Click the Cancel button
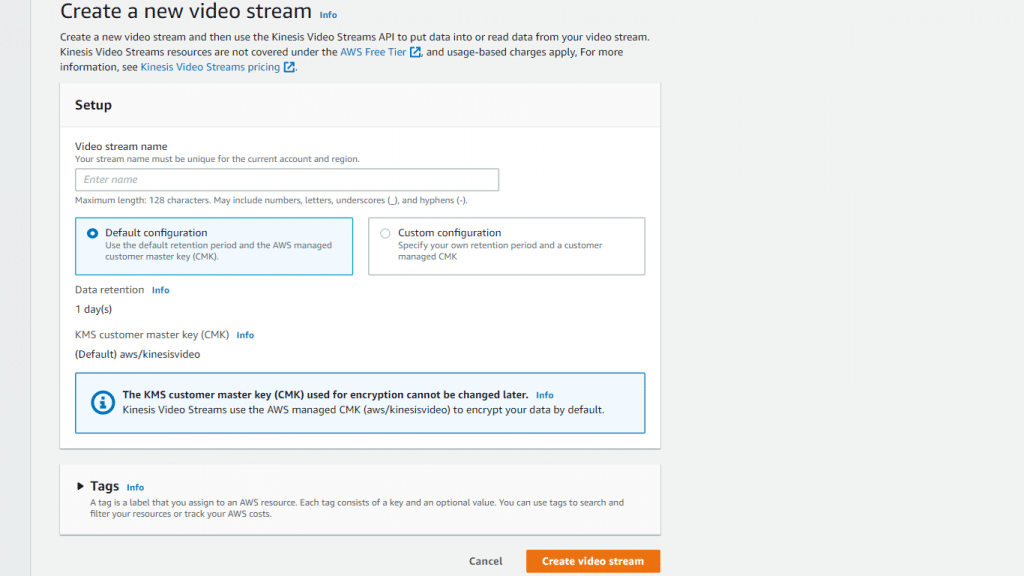1024x576 pixels. click(485, 561)
